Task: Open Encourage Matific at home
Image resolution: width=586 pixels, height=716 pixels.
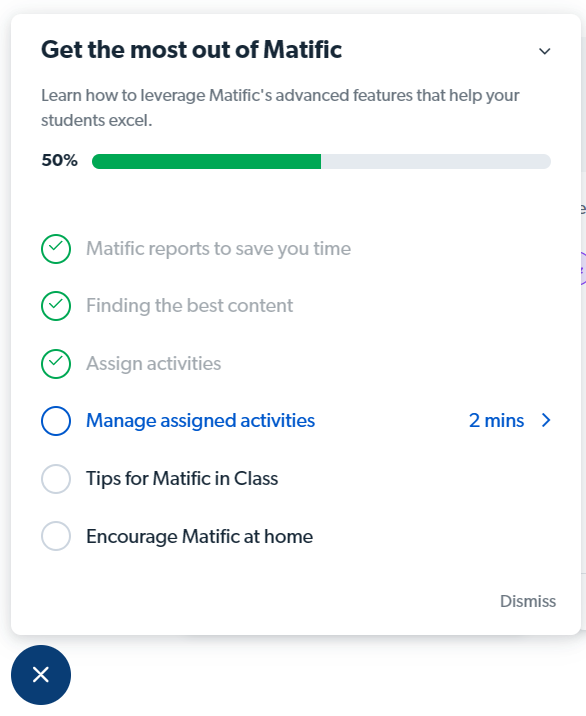Action: tap(199, 536)
